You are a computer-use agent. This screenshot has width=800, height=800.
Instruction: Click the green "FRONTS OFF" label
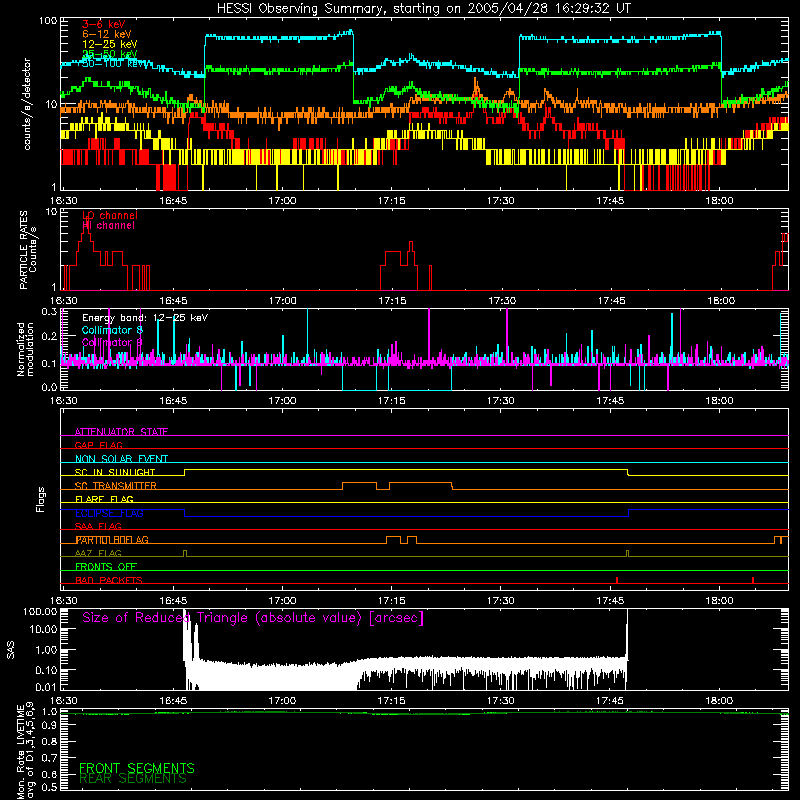point(106,566)
